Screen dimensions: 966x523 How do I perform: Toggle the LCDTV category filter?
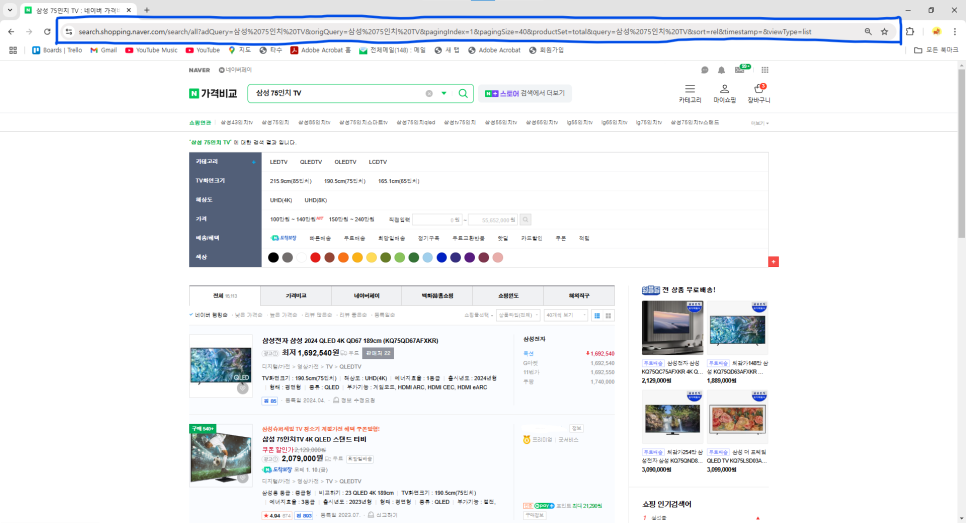(378, 162)
